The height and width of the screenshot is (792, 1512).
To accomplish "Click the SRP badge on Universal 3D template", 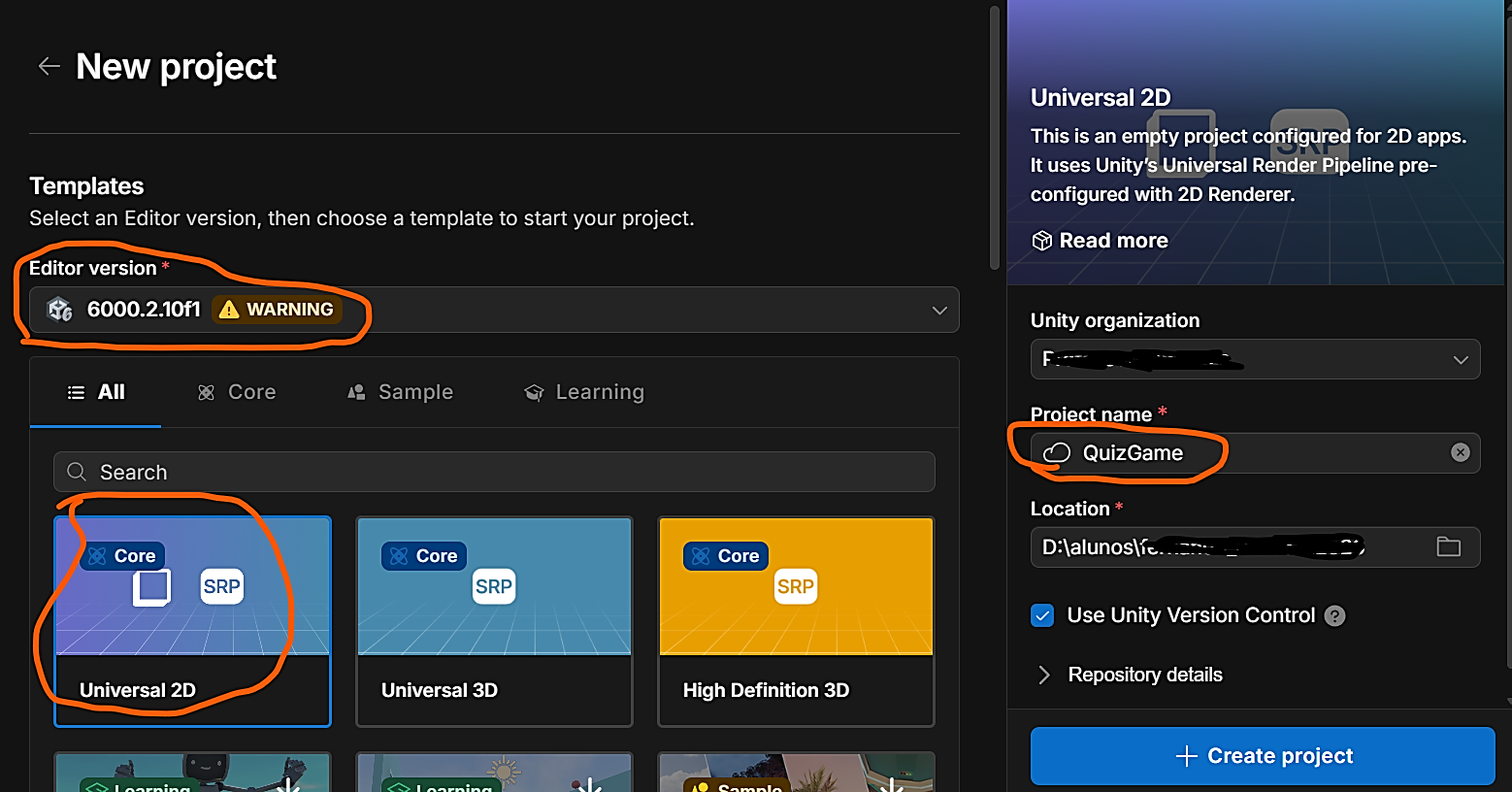I will pos(494,586).
